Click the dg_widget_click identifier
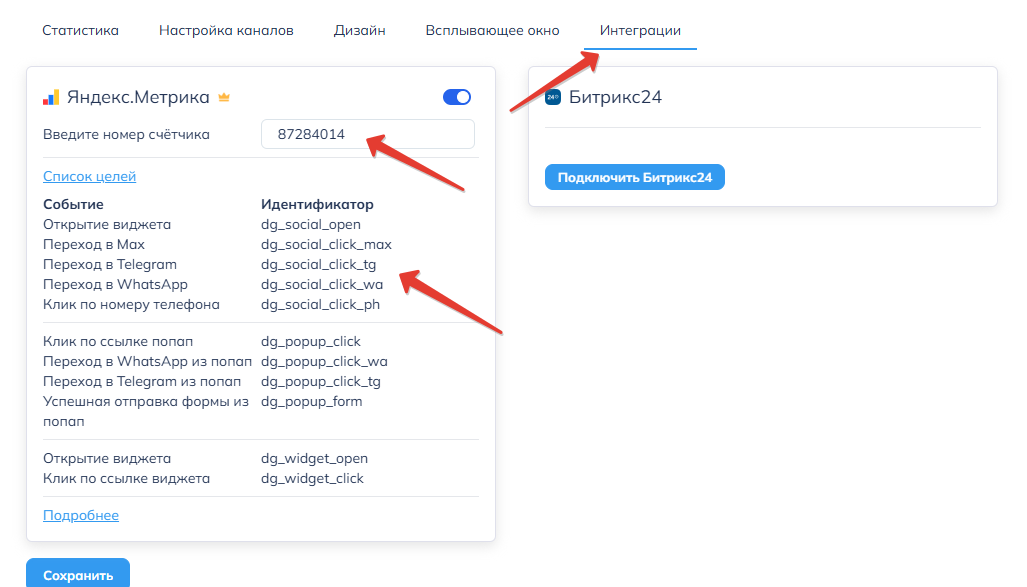The width and height of the screenshot is (1027, 587). tap(312, 479)
